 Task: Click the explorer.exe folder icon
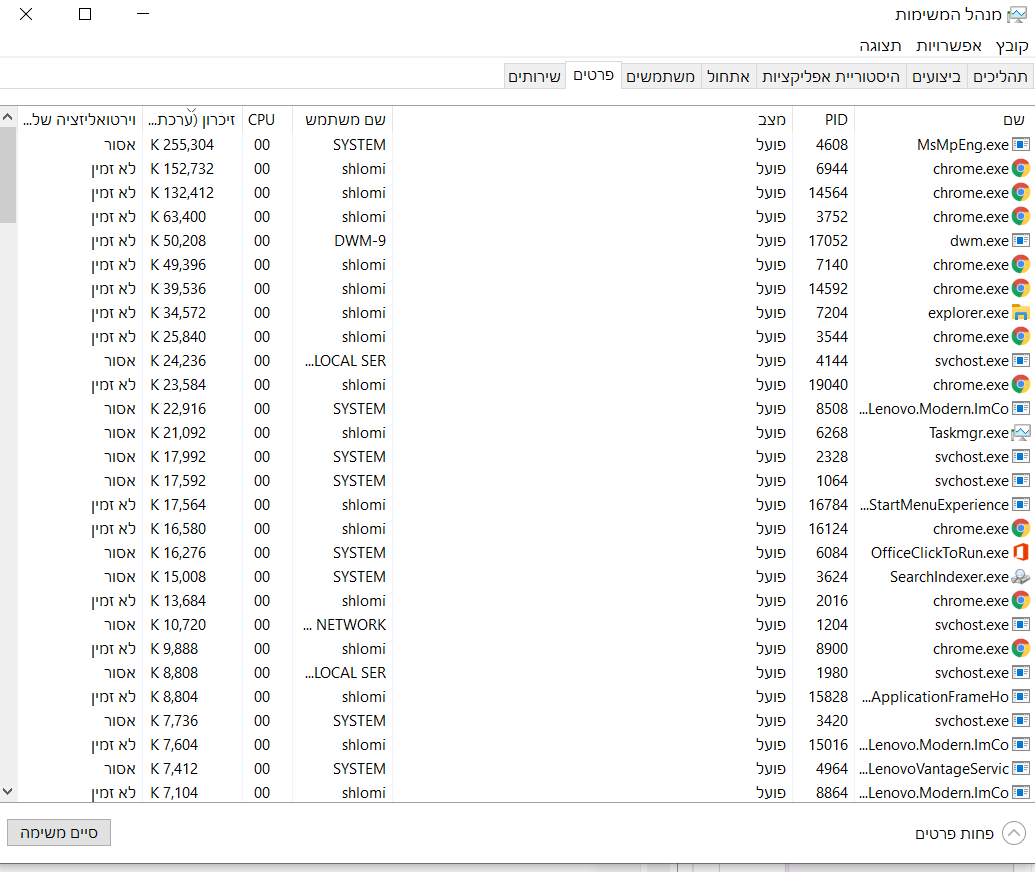click(x=1020, y=313)
